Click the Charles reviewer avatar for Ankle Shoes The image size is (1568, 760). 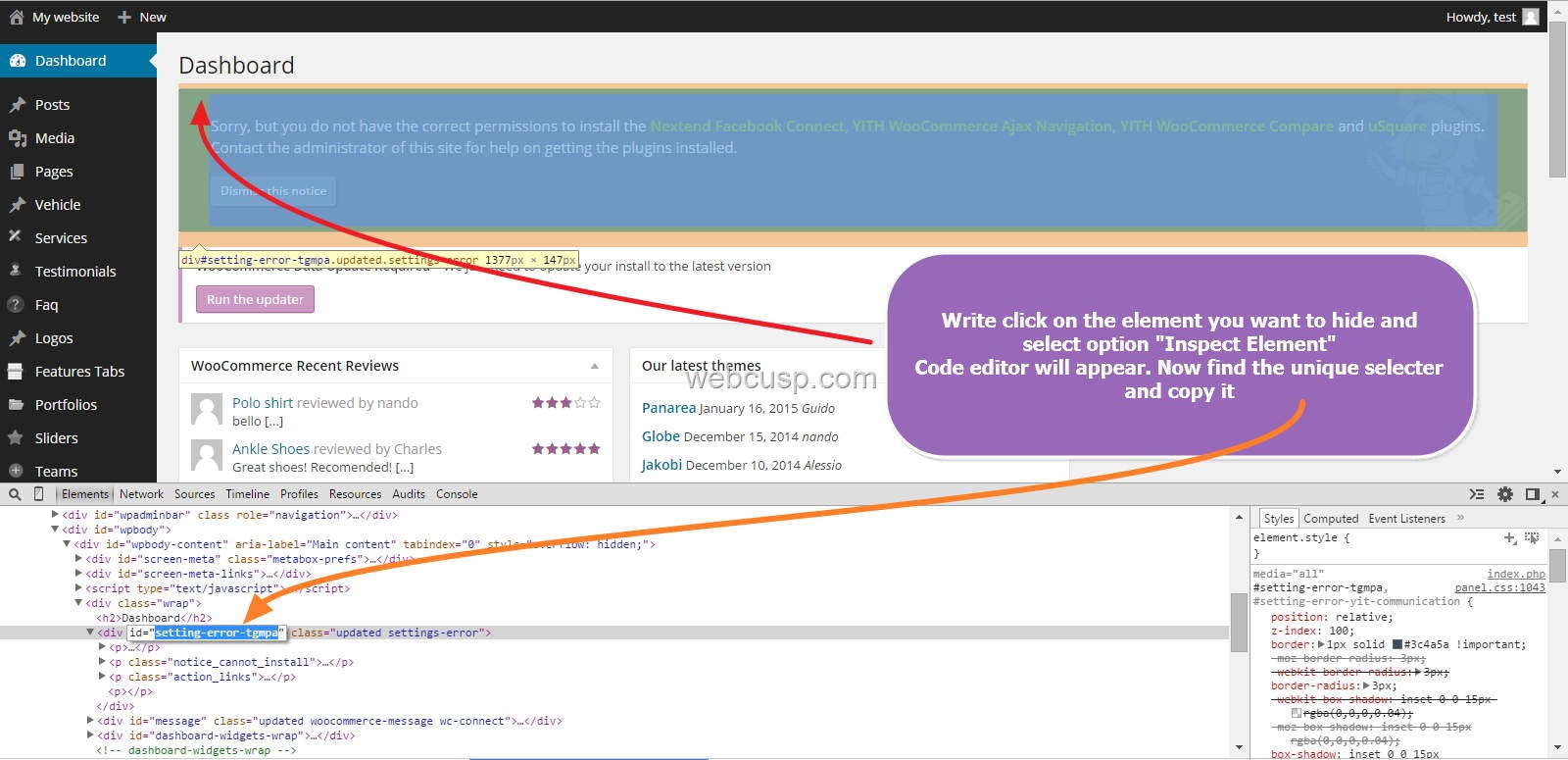[207, 456]
